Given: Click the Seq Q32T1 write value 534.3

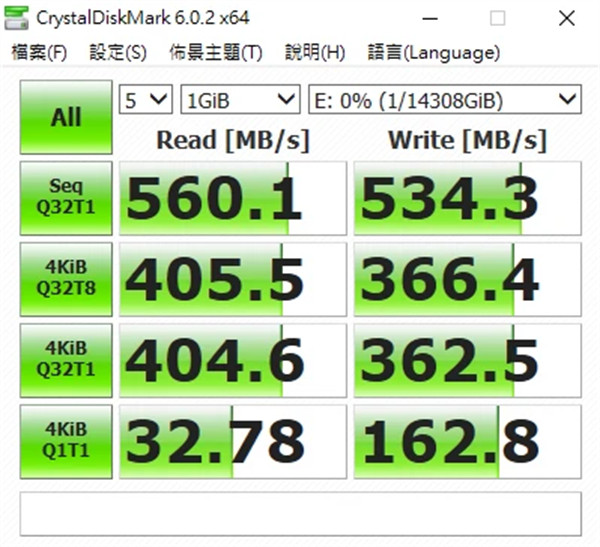Looking at the screenshot, I should (468, 198).
